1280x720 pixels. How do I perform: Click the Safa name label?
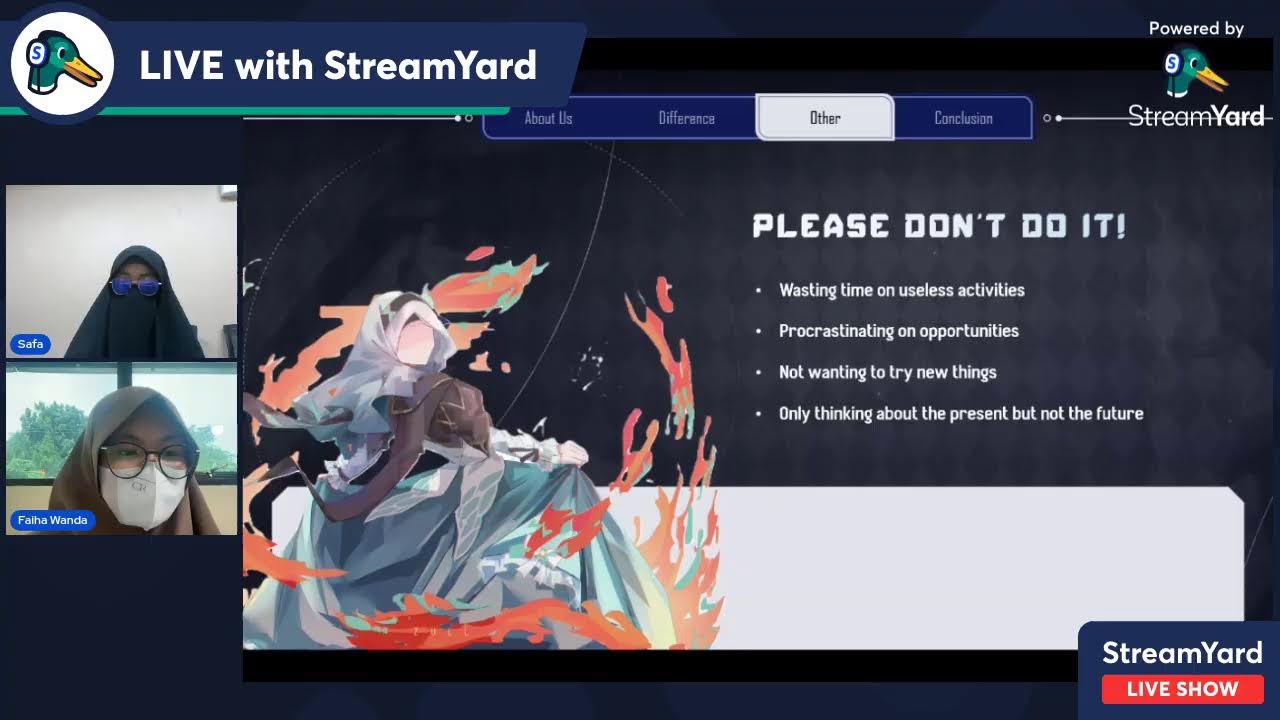point(31,344)
